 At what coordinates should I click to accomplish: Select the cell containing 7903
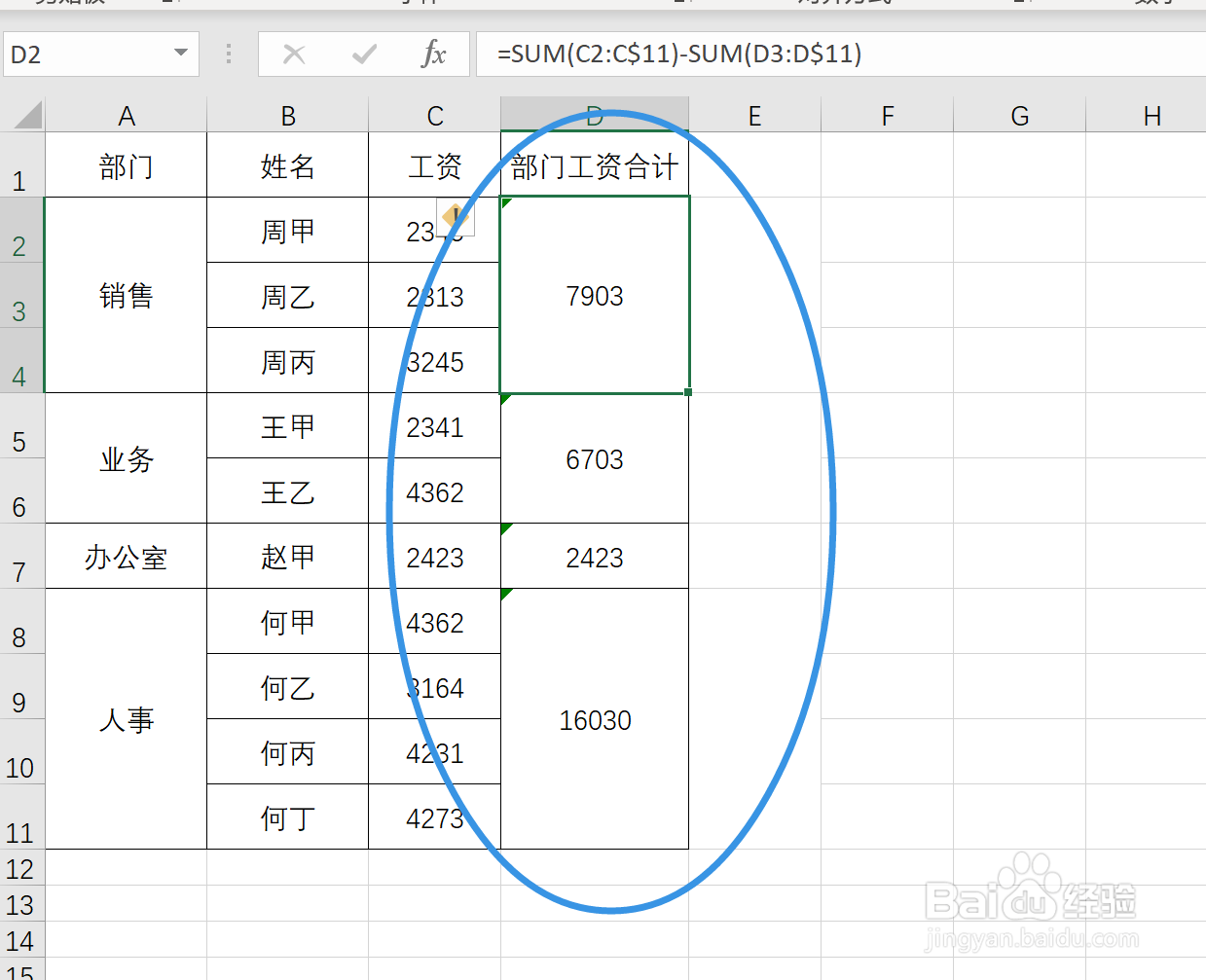click(594, 296)
